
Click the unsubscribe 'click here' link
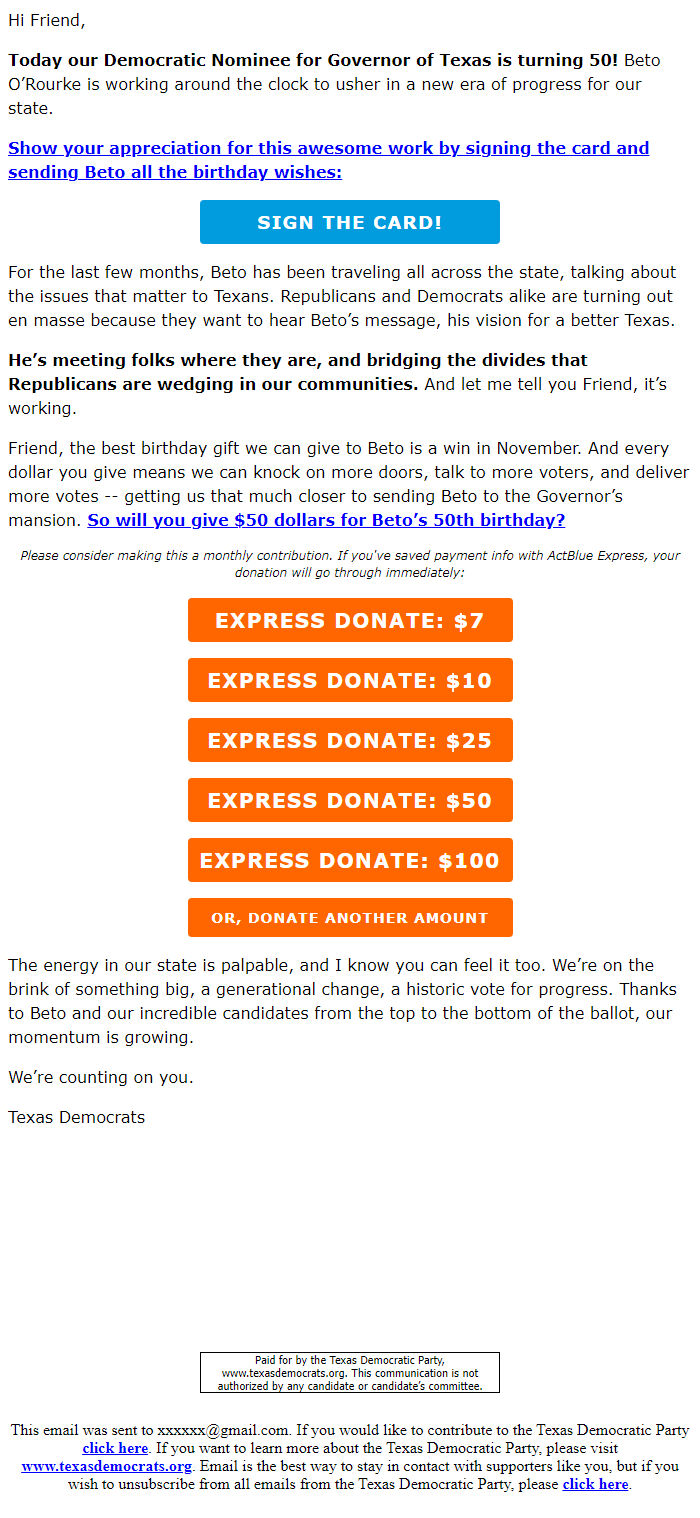595,1485
